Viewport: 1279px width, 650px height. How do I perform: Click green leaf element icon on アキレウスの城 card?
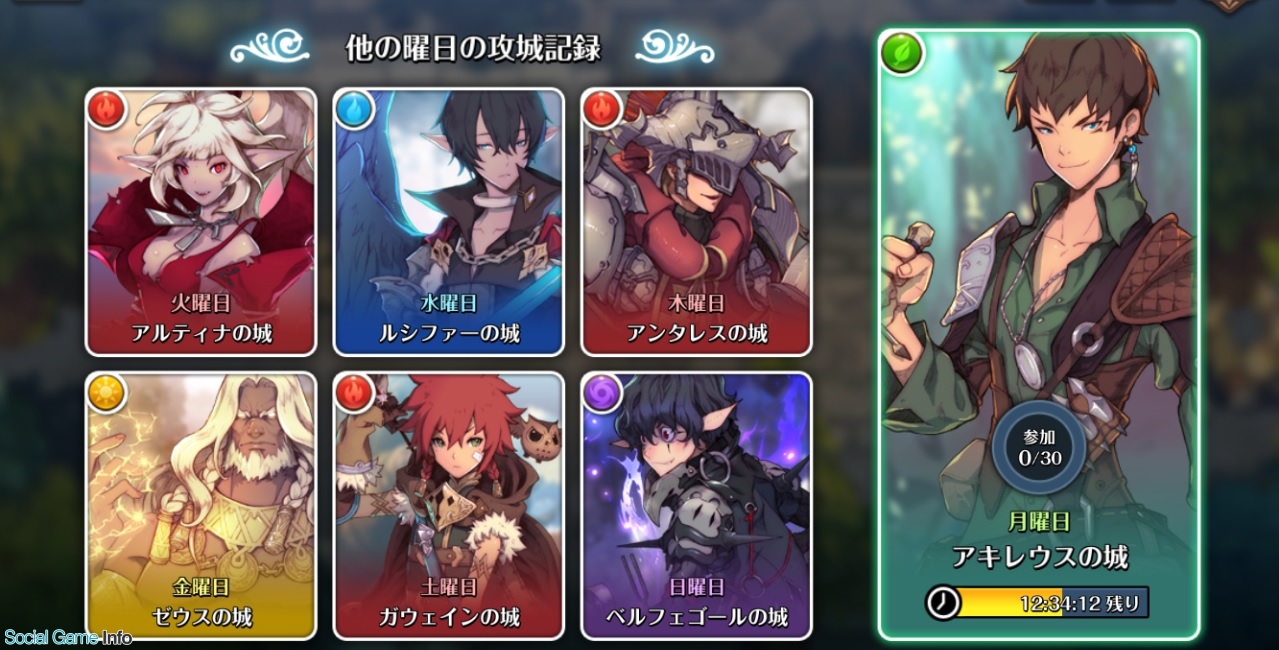899,50
